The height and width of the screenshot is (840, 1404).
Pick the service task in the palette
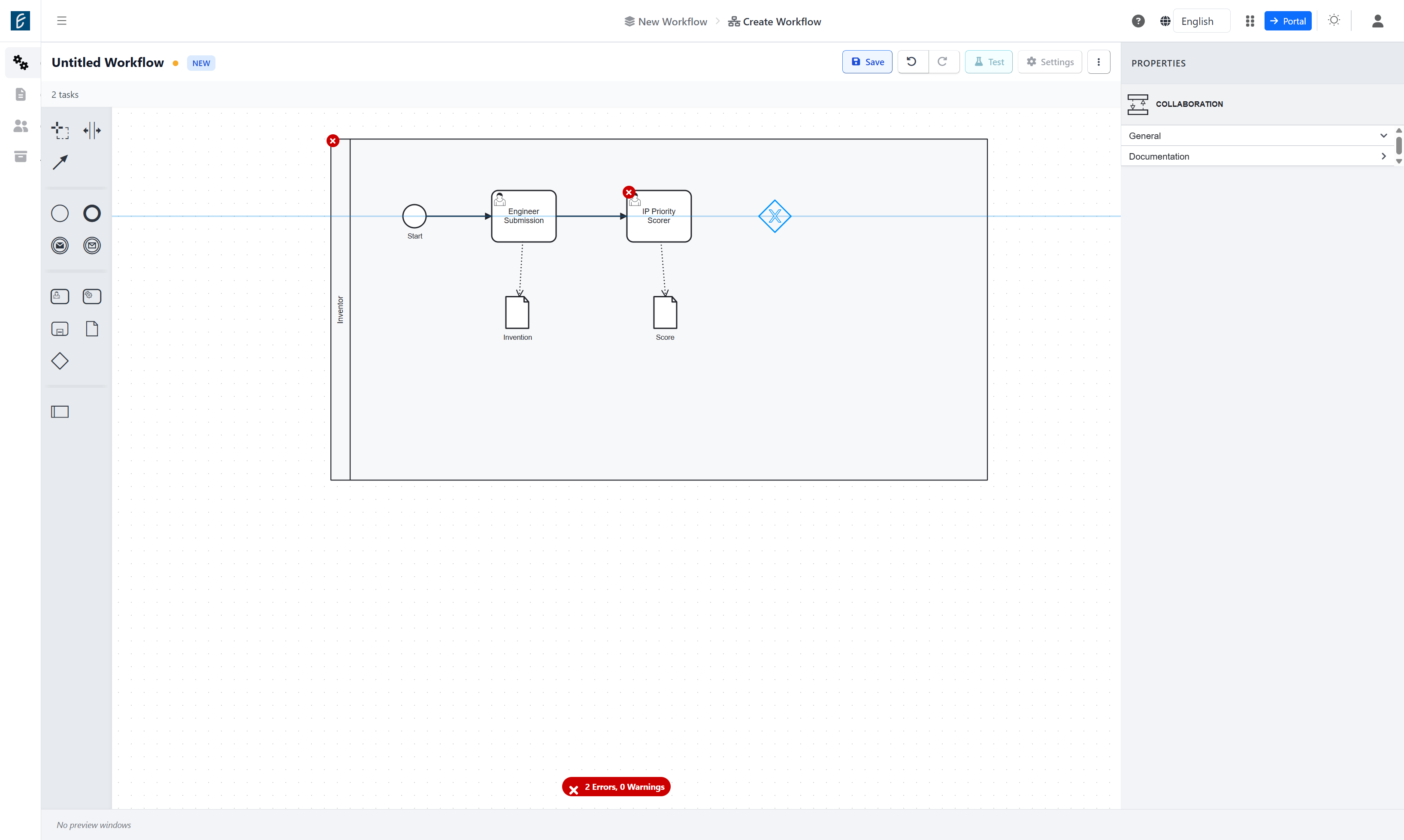tap(92, 296)
